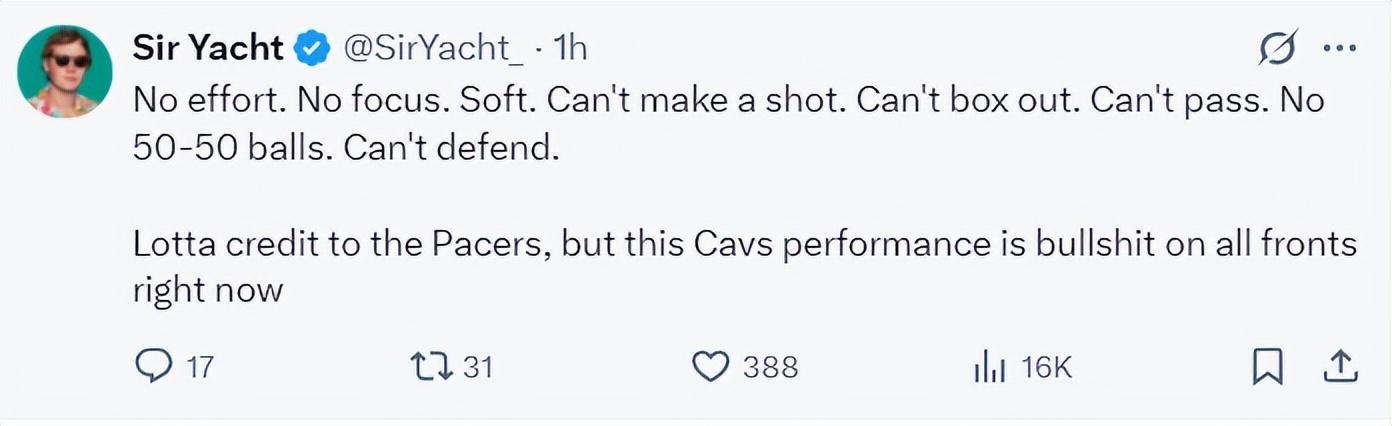Bookmark this post
This screenshot has height=426, width=1392.
click(x=1267, y=368)
